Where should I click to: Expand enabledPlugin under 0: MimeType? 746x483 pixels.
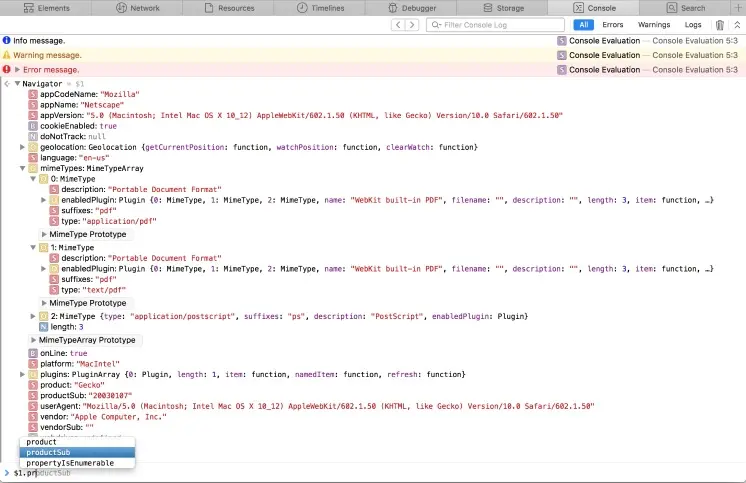click(x=43, y=200)
